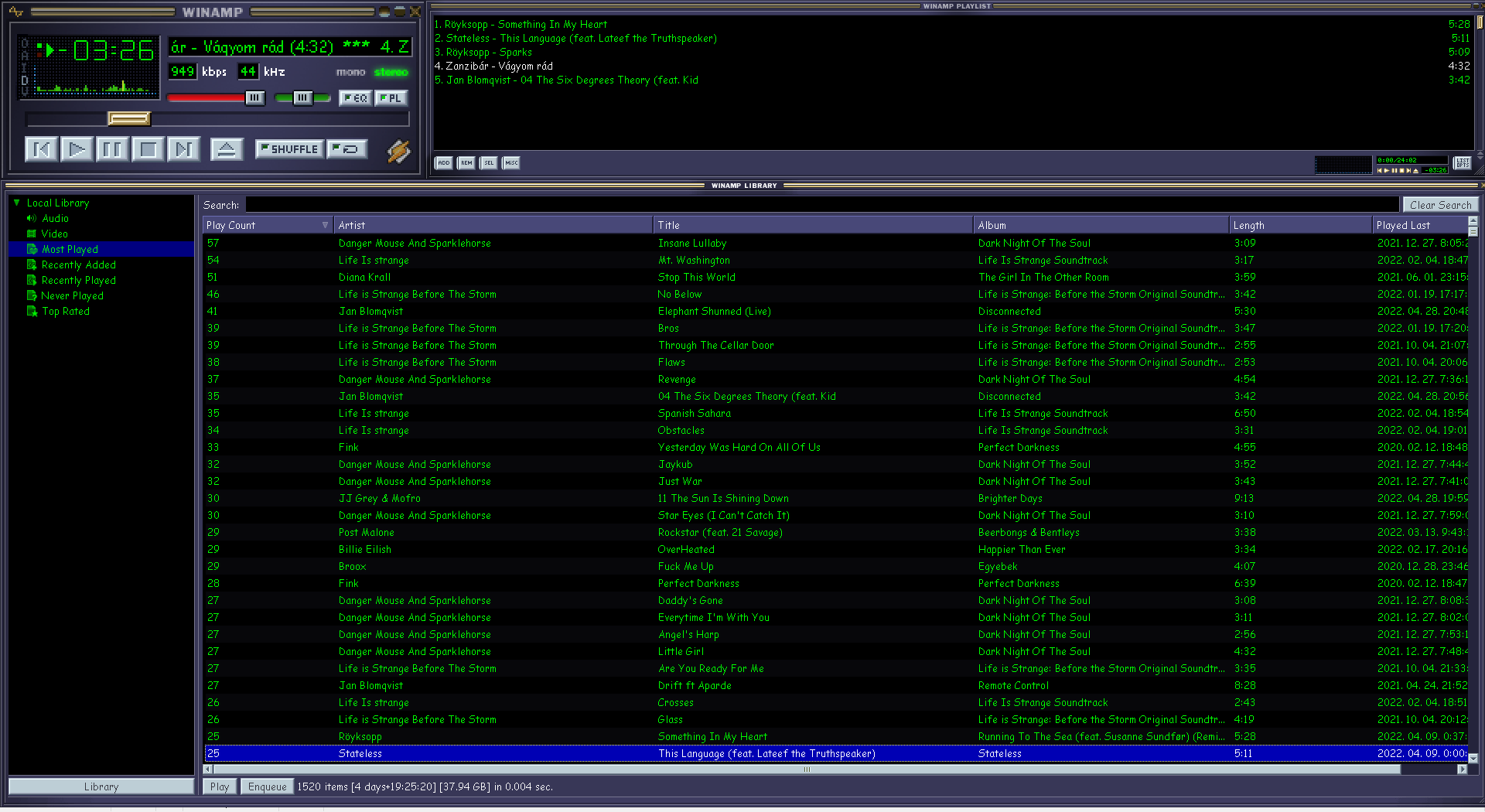Click the Eject button to open files
Viewport: 1485px width, 812px height.
coord(227,149)
